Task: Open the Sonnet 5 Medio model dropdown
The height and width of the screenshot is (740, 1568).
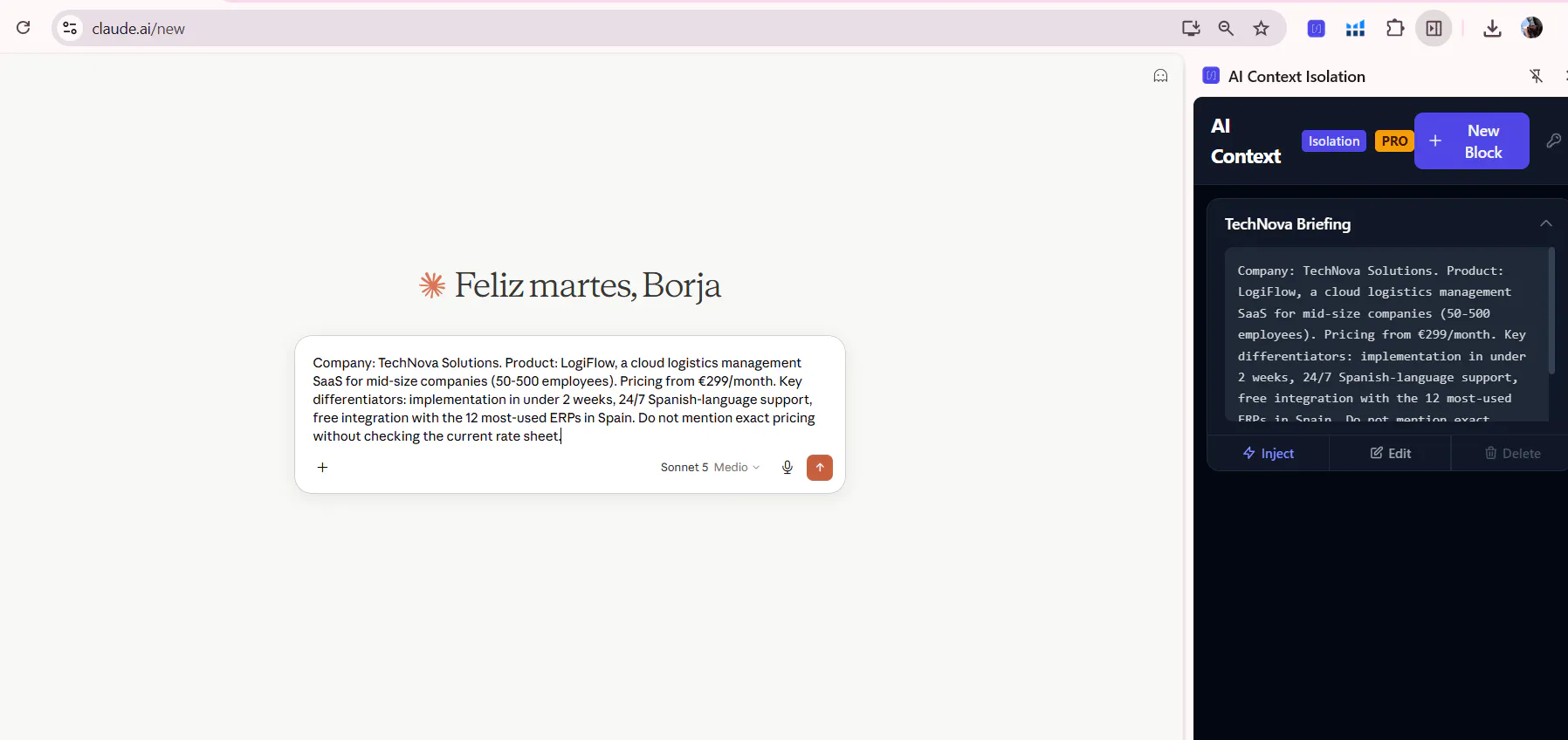Action: [x=710, y=467]
